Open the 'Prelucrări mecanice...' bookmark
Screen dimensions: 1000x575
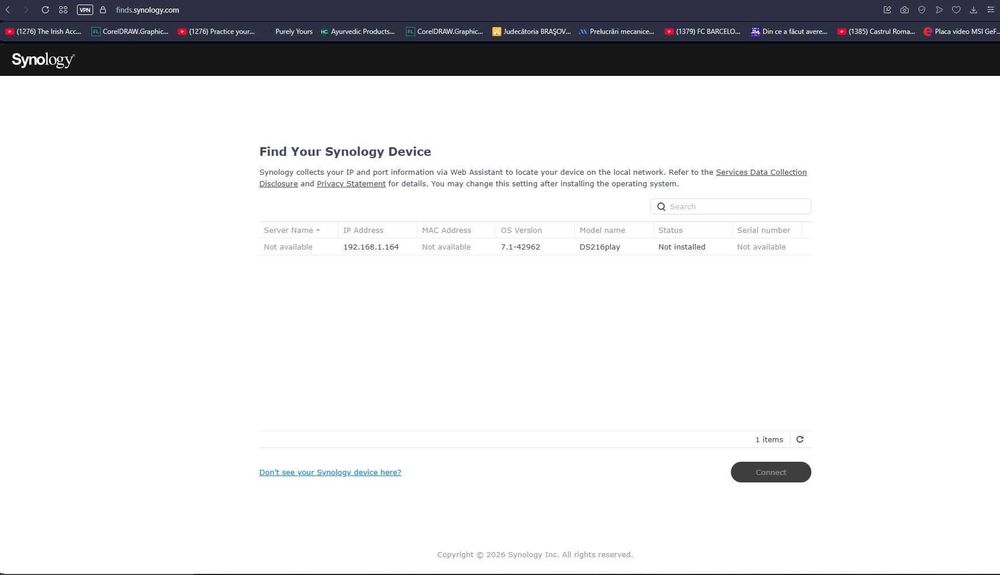point(616,31)
